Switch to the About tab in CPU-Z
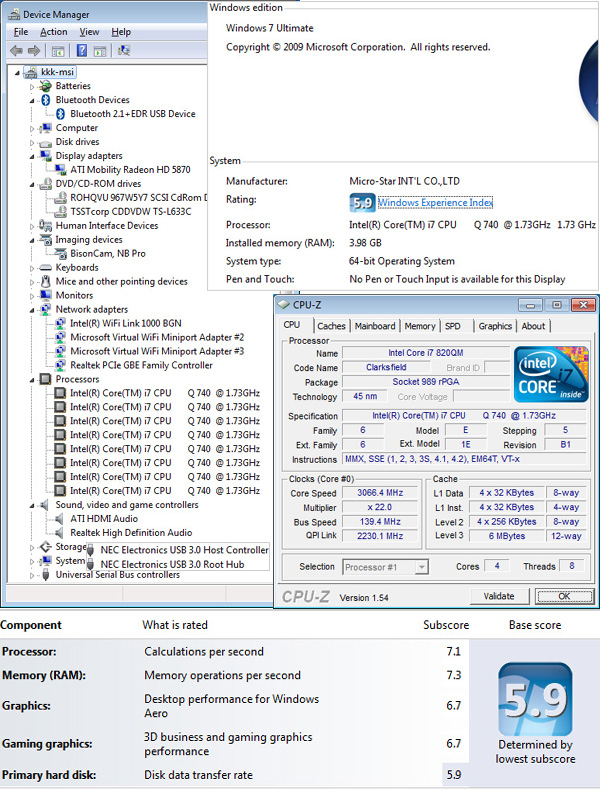Screen dimensions: 600x792 tap(533, 326)
